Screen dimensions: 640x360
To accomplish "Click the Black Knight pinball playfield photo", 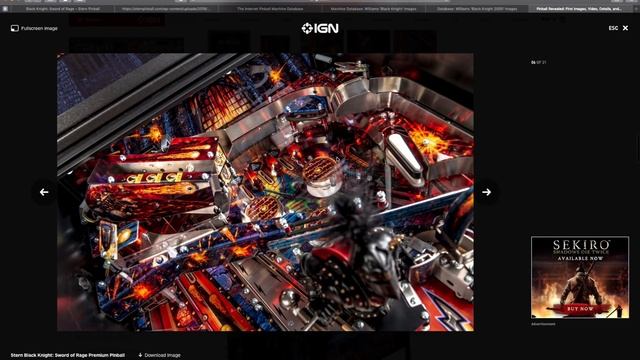I will point(265,192).
